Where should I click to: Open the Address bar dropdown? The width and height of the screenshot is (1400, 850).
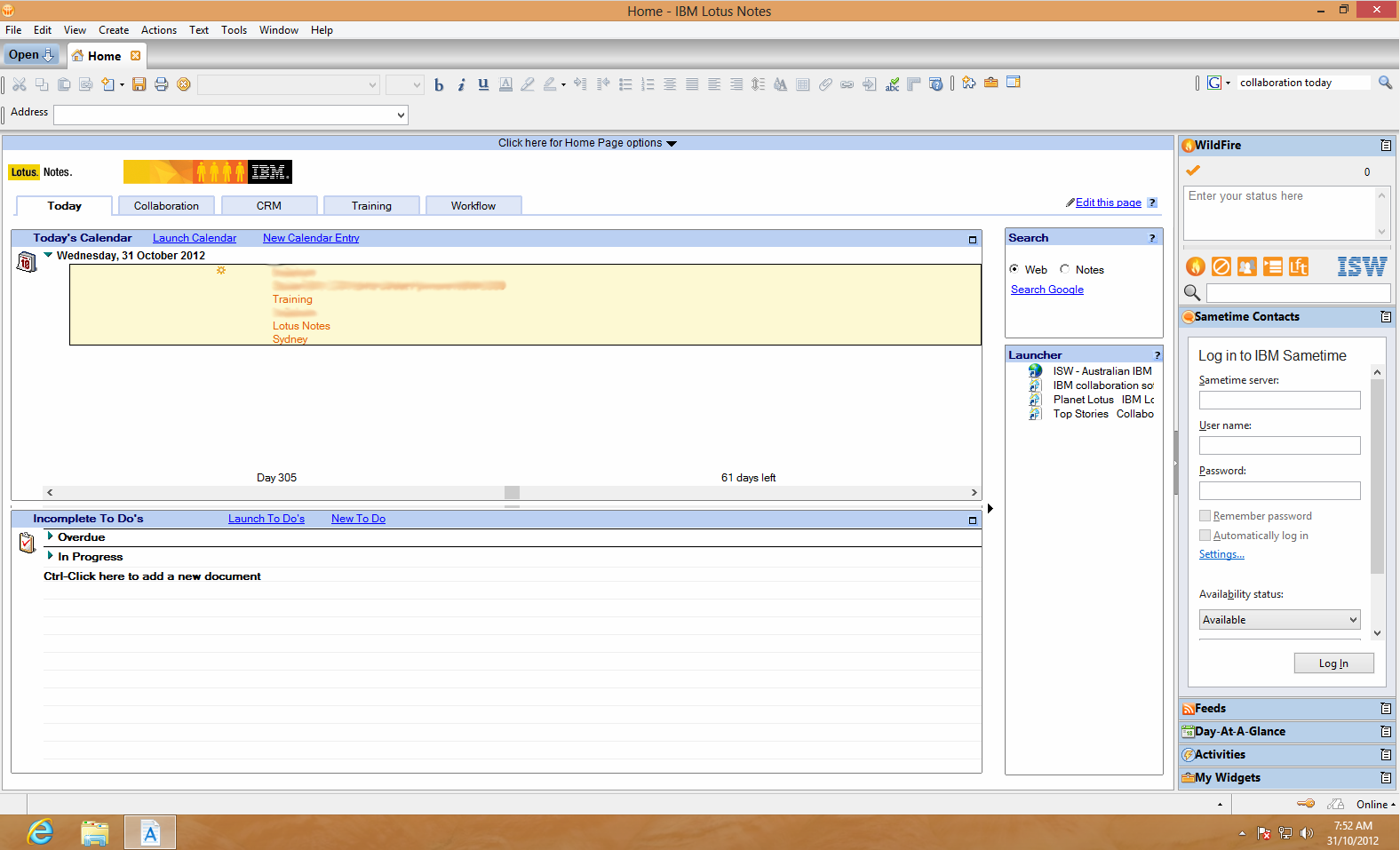401,115
